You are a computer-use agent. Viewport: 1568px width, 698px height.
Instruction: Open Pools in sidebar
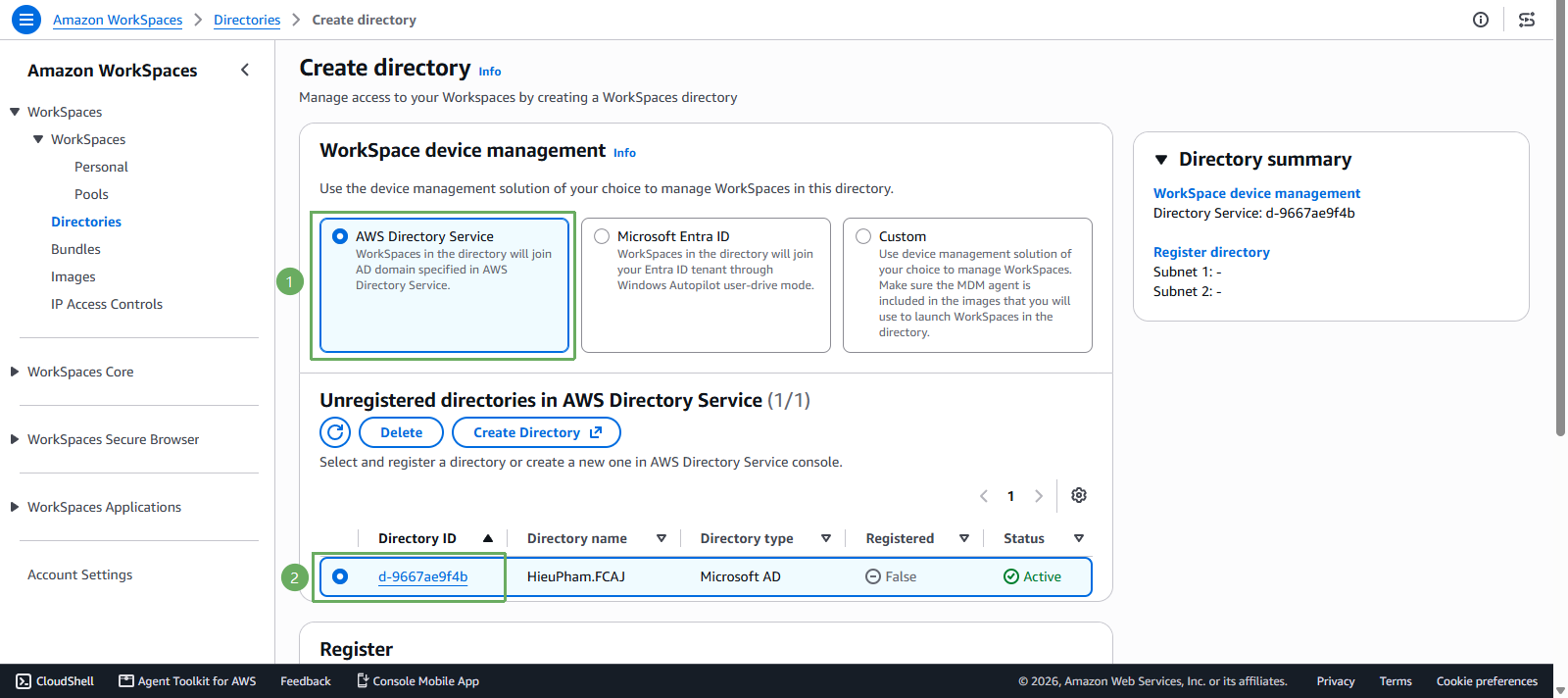click(91, 194)
